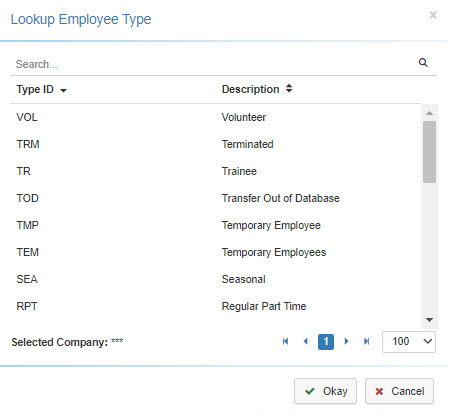Sort by Description column arrows

(x=289, y=89)
